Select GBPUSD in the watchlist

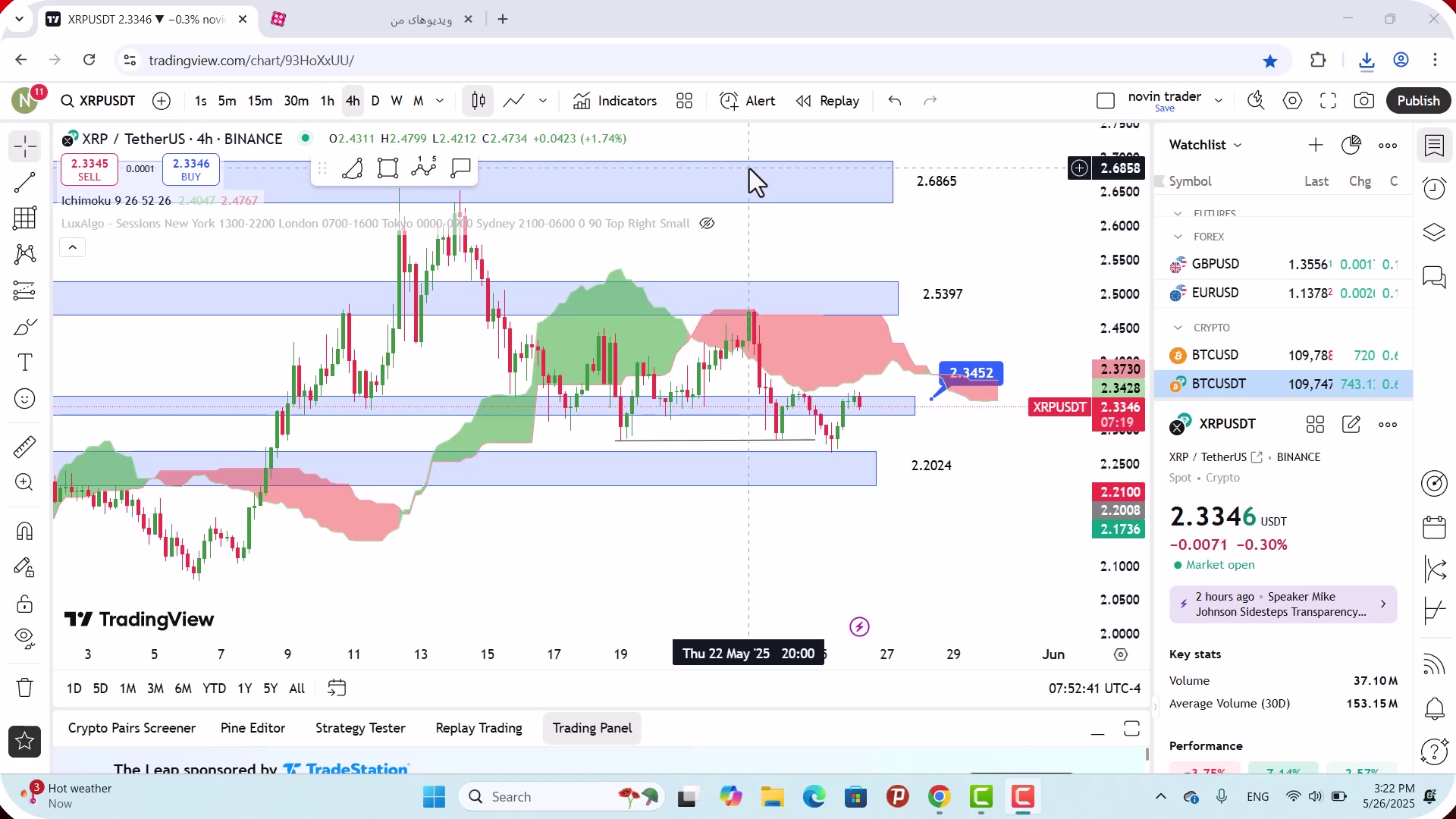tap(1283, 264)
